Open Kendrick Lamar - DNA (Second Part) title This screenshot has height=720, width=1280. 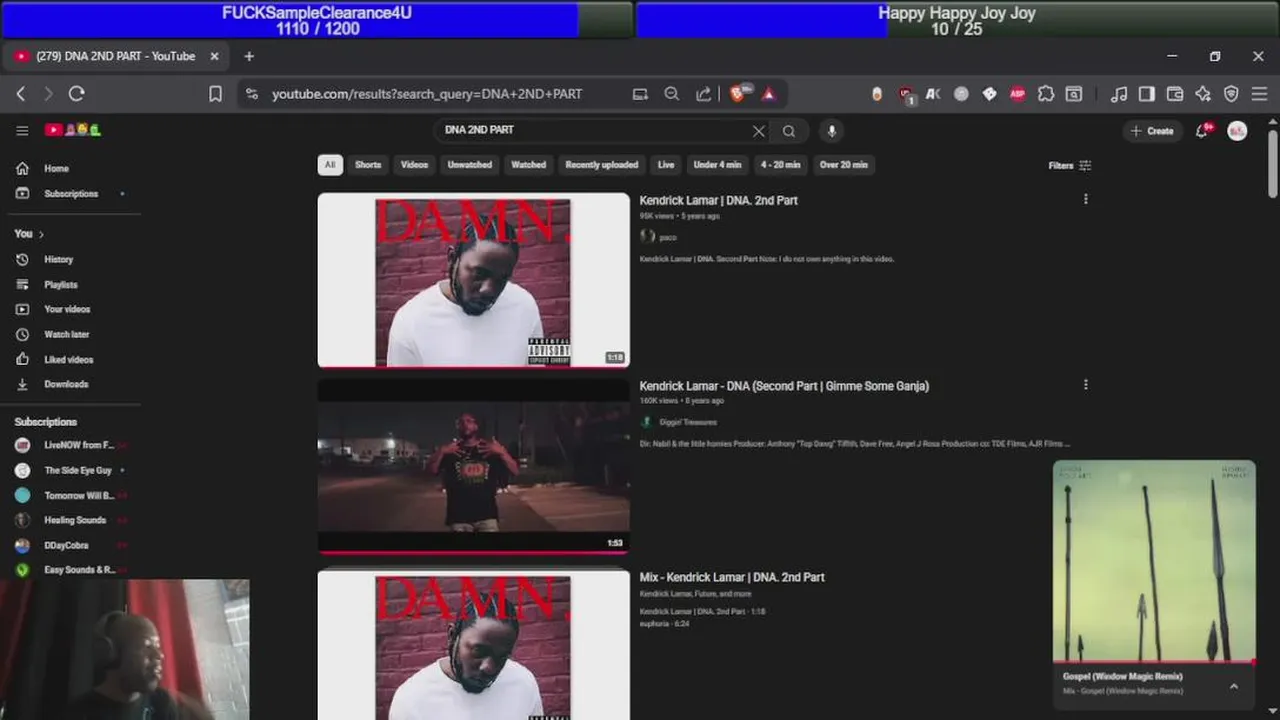[784, 386]
